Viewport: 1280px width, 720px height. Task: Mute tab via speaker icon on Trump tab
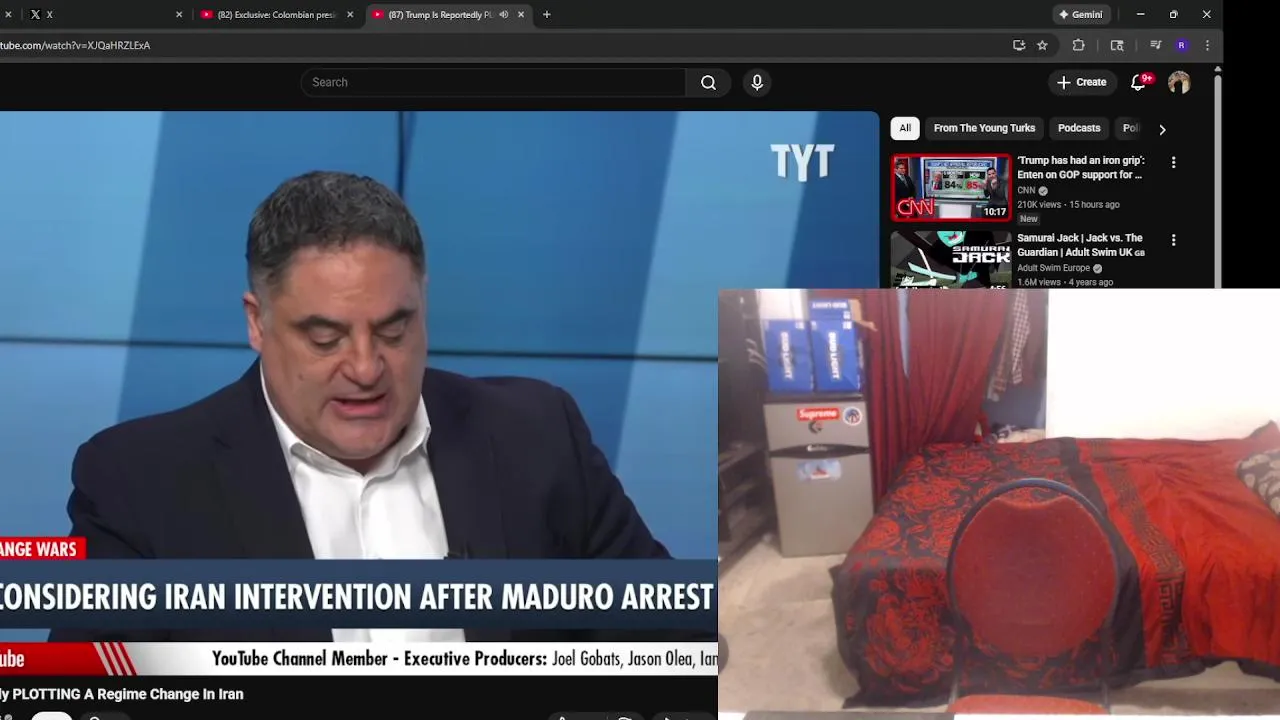tap(503, 15)
